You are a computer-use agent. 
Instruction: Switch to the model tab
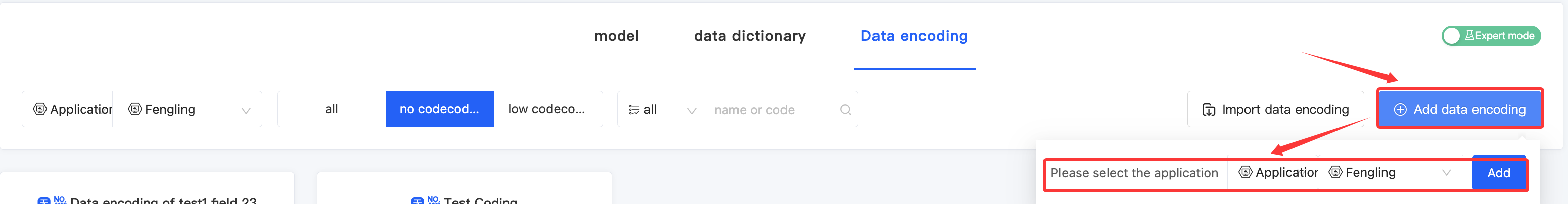pos(616,36)
